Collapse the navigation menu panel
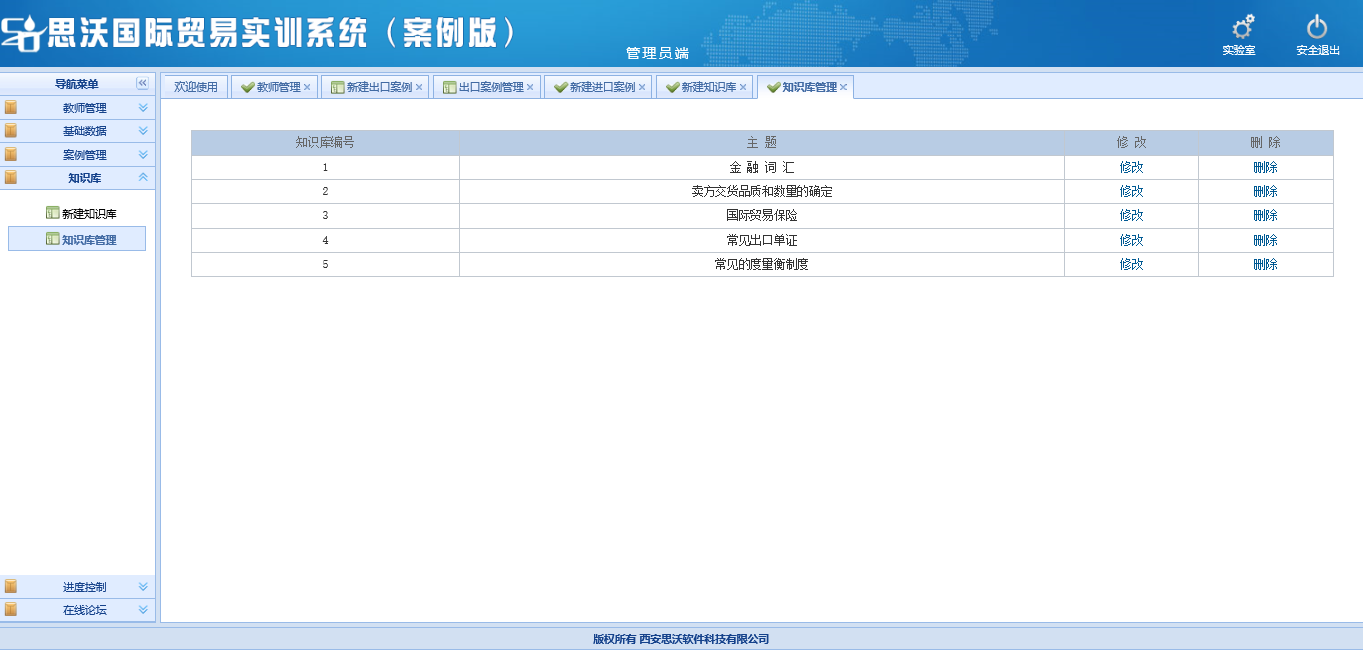The width and height of the screenshot is (1363, 650). (142, 84)
